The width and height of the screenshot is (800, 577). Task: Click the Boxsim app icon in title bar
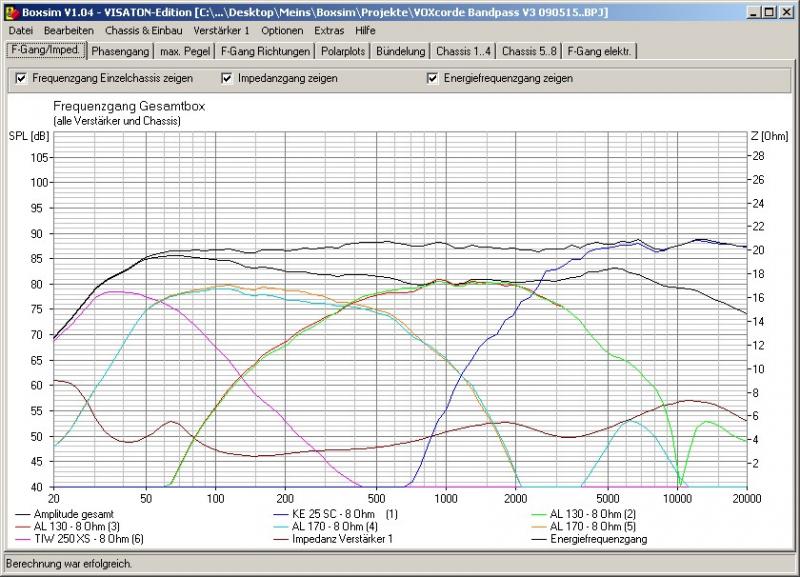[11, 11]
